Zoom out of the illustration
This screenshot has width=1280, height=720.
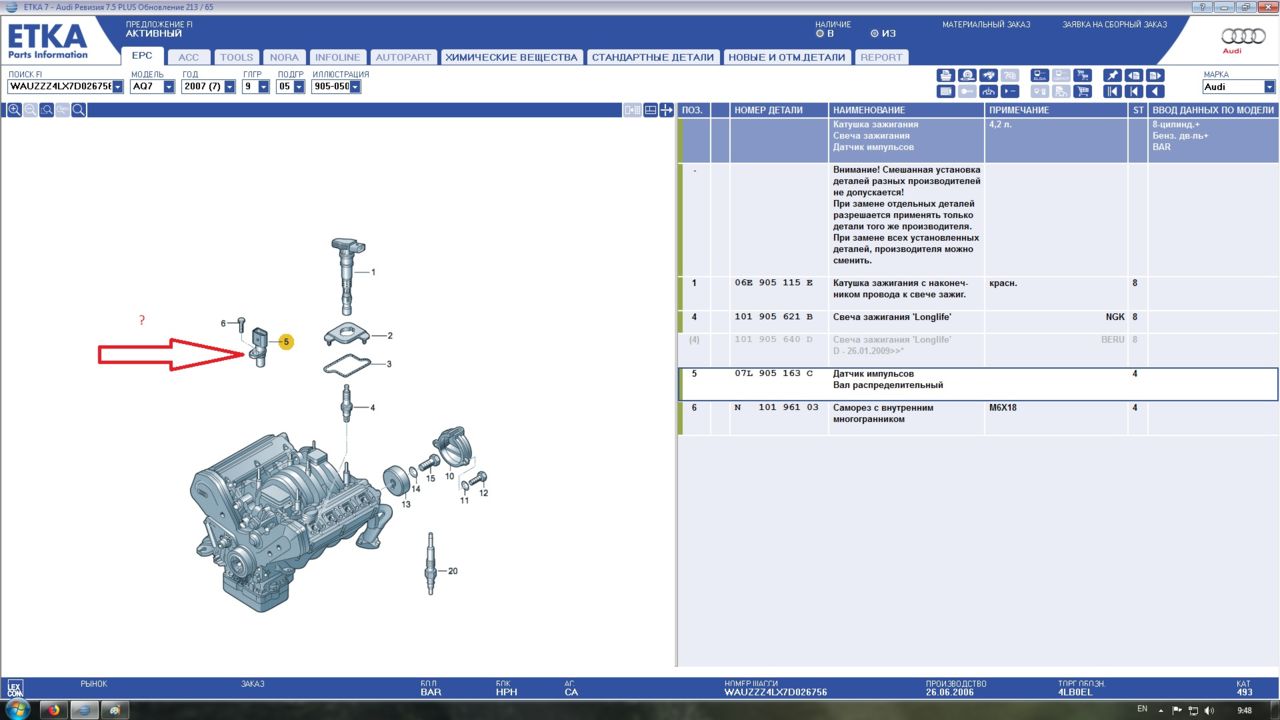[x=30, y=110]
